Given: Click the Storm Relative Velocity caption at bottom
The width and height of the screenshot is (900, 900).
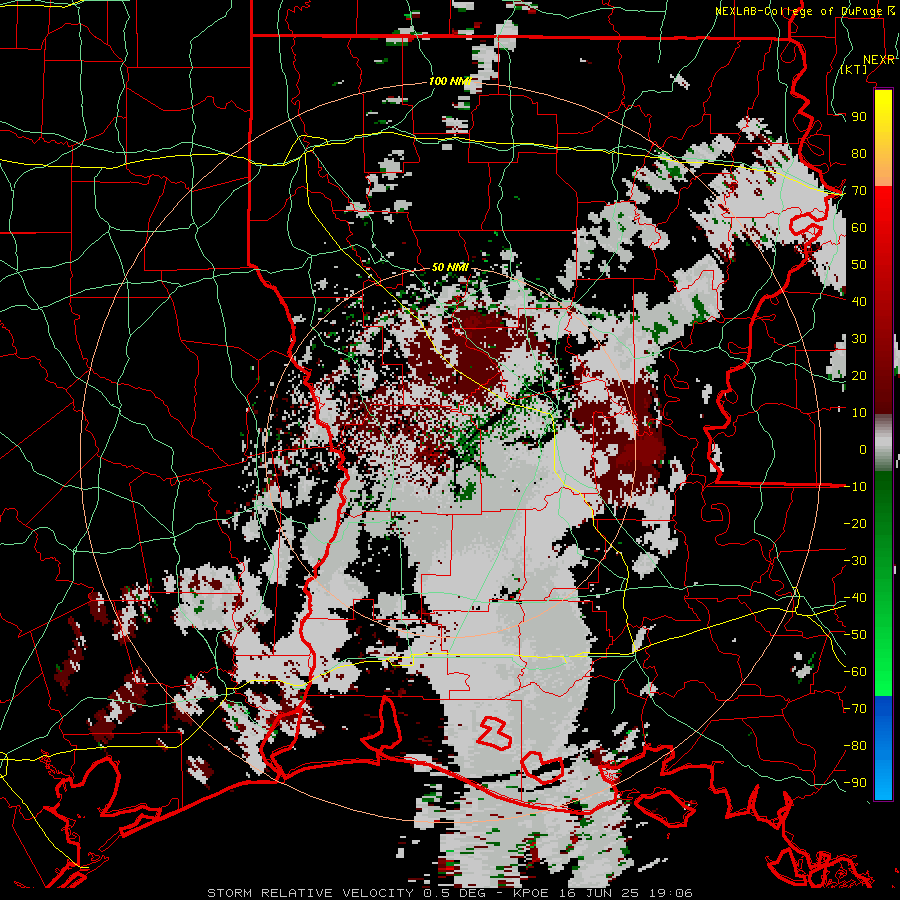Looking at the screenshot, I should [x=449, y=893].
